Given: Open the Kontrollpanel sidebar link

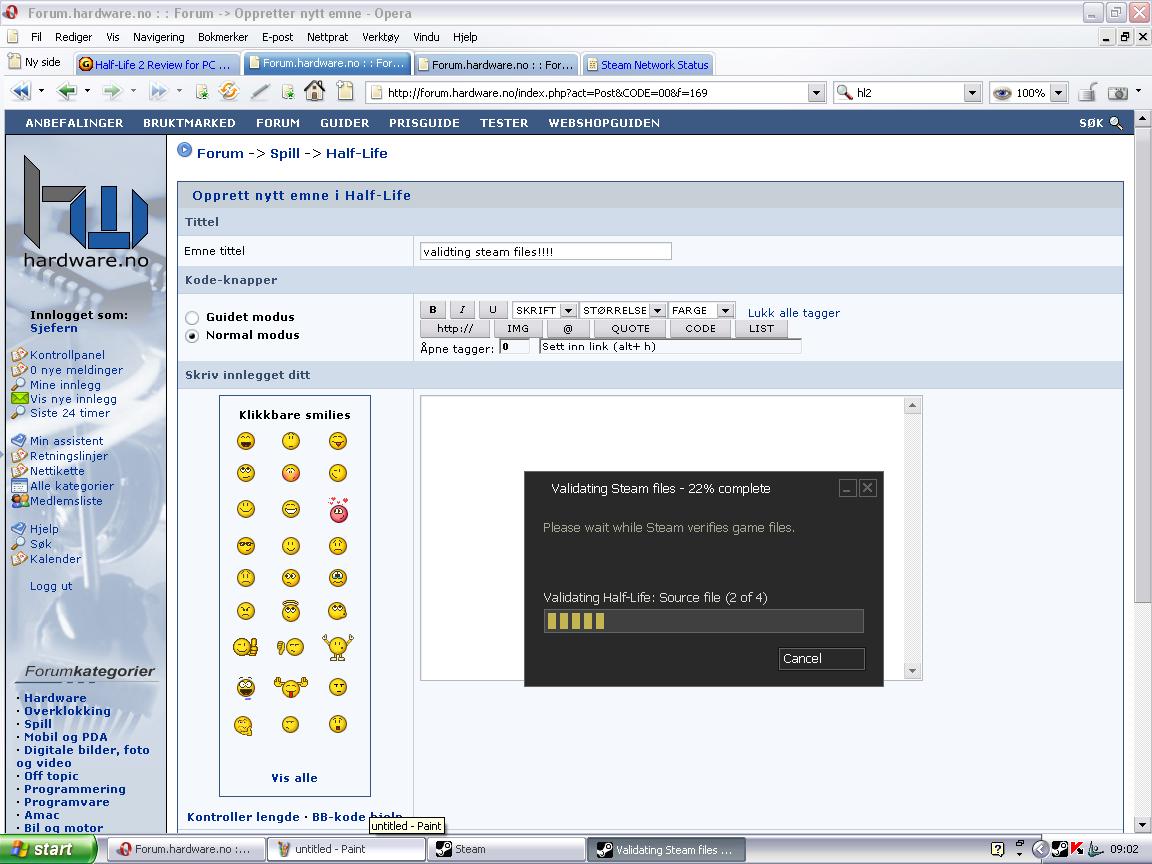Looking at the screenshot, I should (x=67, y=355).
